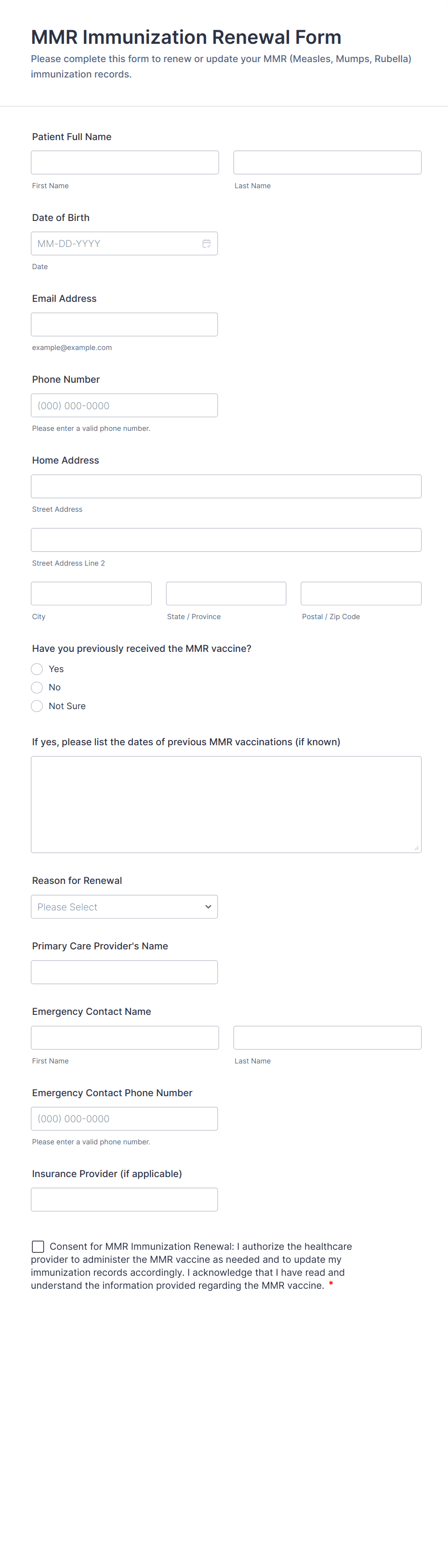
Task: Focus the Date of Birth input
Action: point(116,244)
